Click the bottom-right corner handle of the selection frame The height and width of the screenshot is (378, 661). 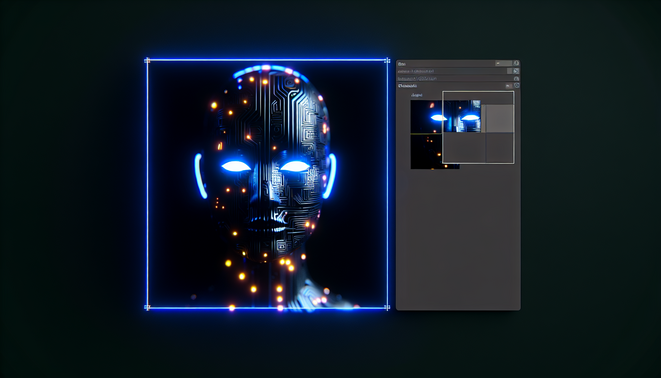pos(387,308)
